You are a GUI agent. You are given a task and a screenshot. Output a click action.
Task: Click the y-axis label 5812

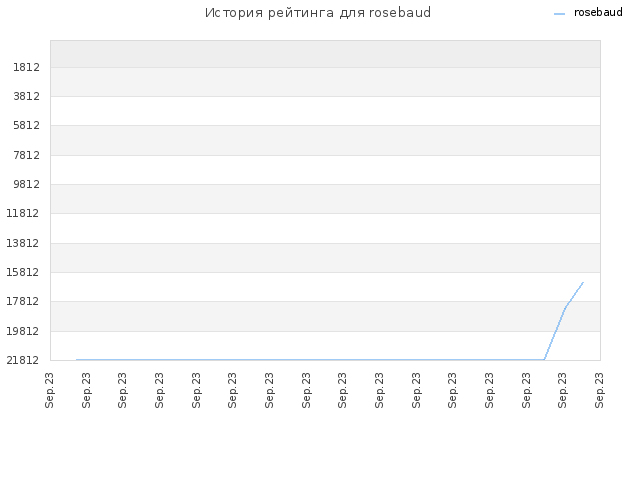tap(27, 125)
